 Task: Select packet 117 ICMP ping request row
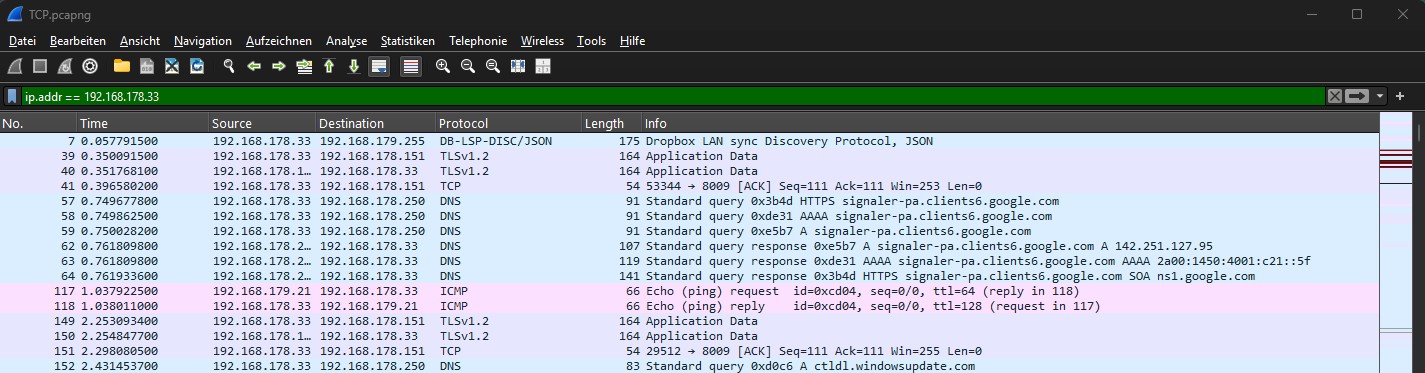coord(689,291)
